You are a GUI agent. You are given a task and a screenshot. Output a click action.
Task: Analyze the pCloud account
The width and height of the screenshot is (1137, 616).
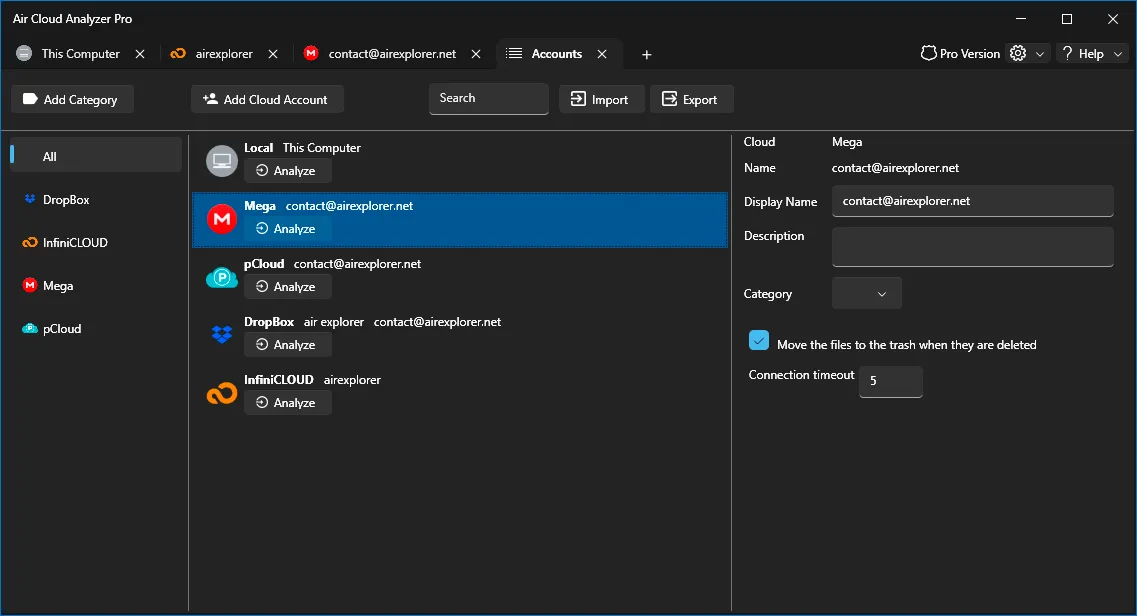point(288,287)
